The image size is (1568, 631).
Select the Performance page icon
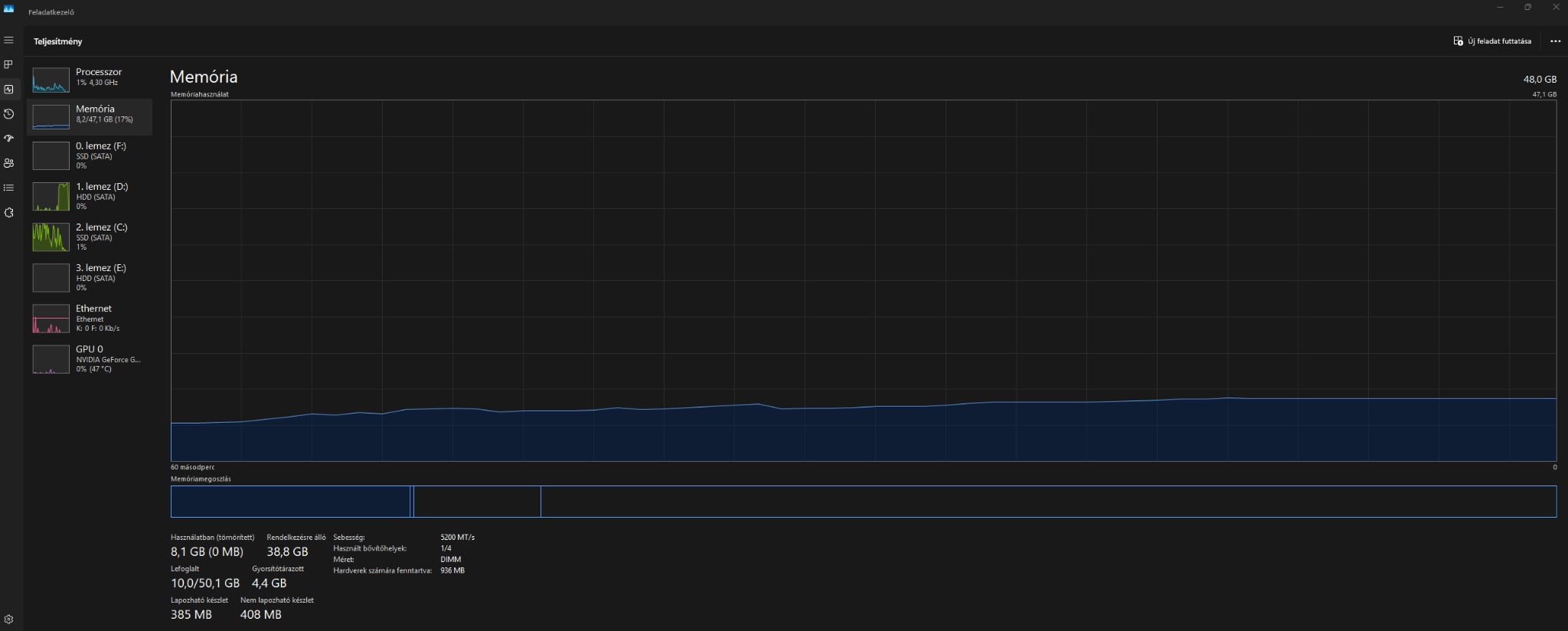pyautogui.click(x=9, y=89)
